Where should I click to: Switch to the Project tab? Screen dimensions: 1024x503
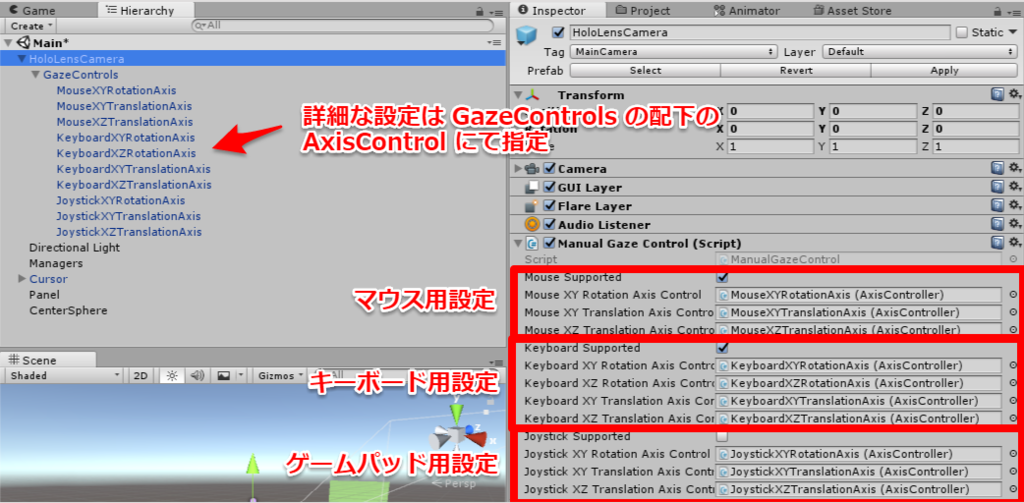point(643,10)
